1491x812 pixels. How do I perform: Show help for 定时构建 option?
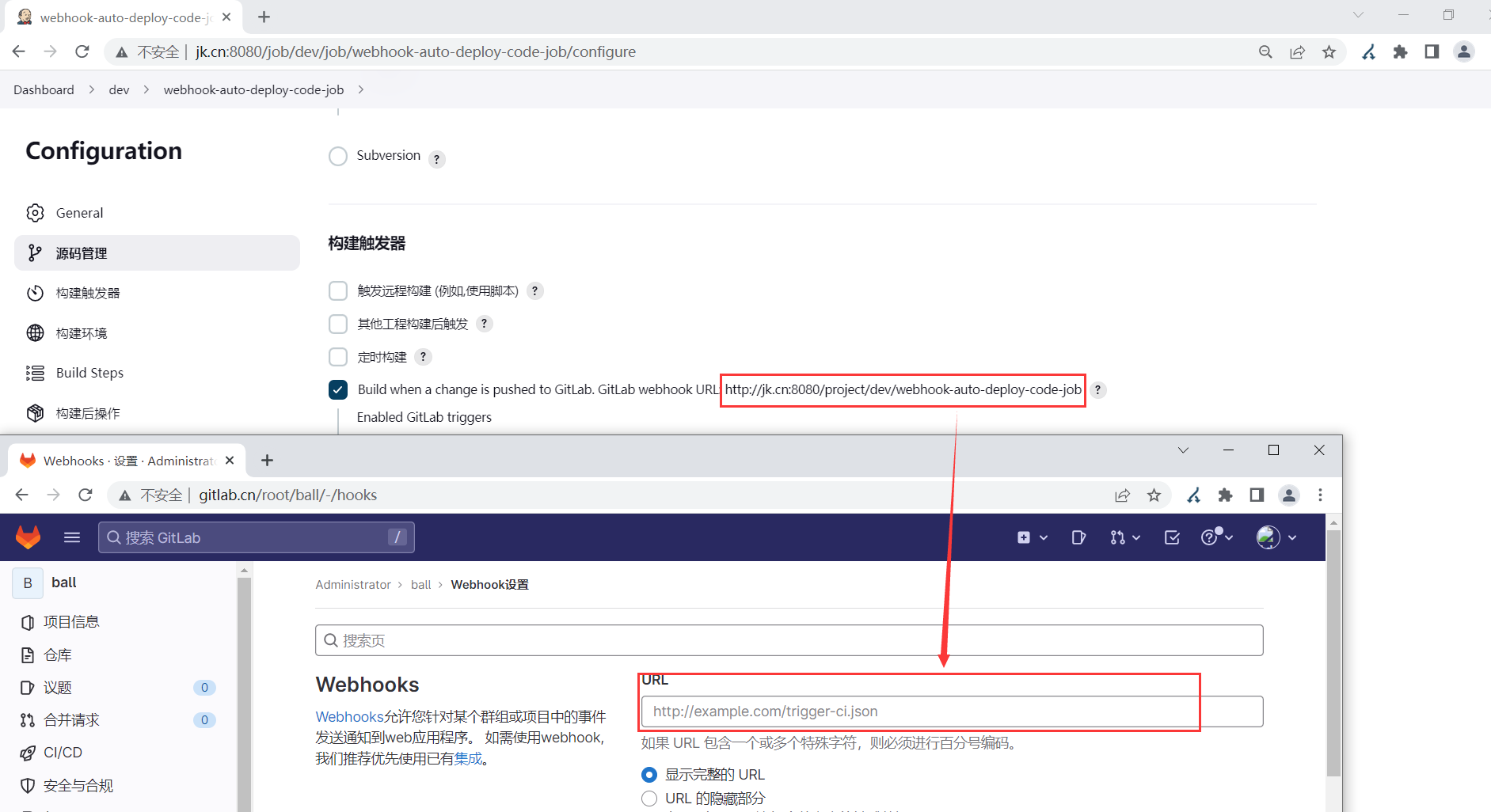(x=424, y=357)
